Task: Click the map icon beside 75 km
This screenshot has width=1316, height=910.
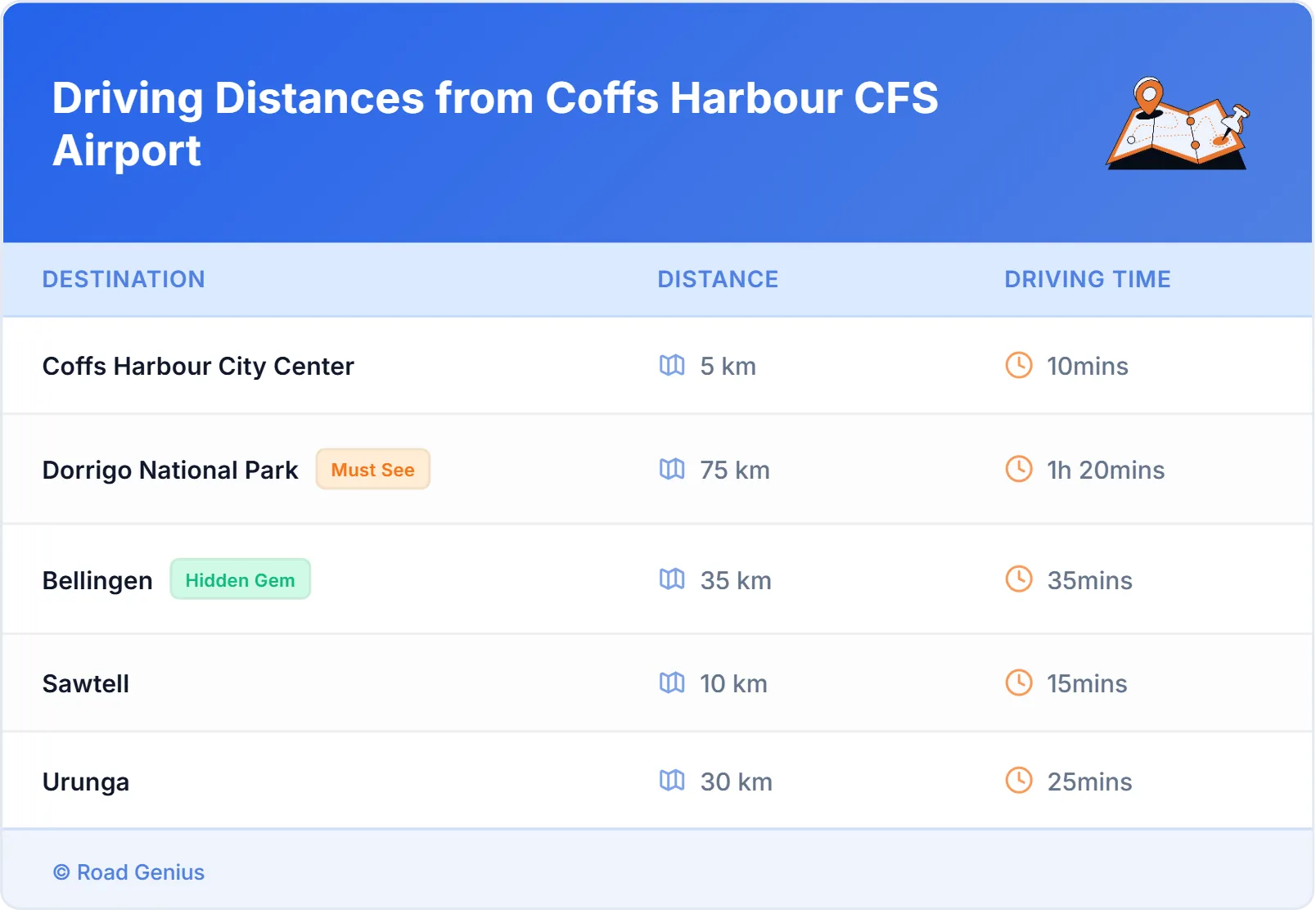Action: [672, 469]
